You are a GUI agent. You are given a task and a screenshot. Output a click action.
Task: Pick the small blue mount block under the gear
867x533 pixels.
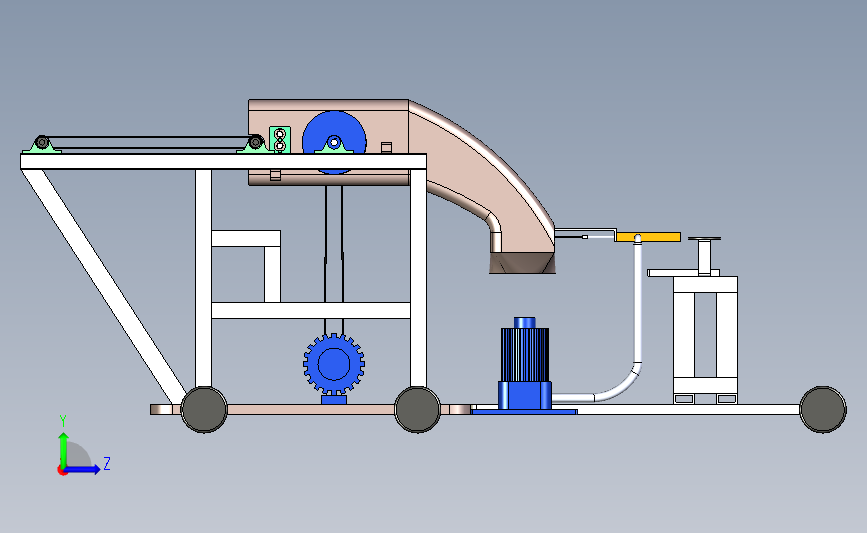(334, 399)
